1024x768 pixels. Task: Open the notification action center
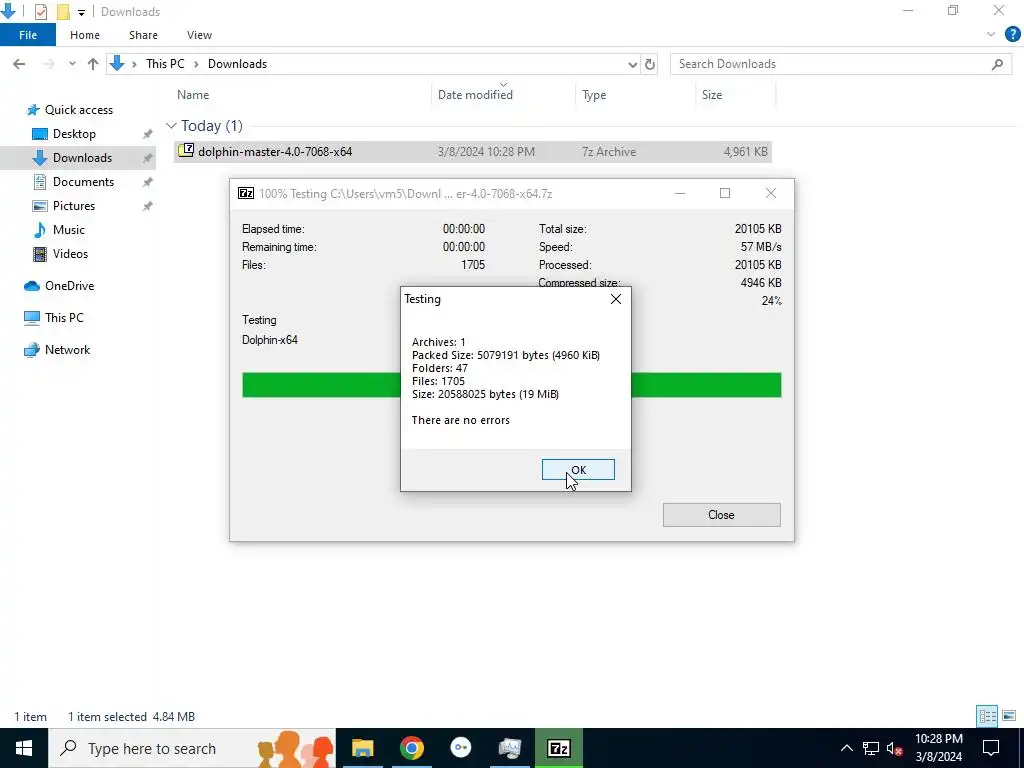tap(991, 748)
